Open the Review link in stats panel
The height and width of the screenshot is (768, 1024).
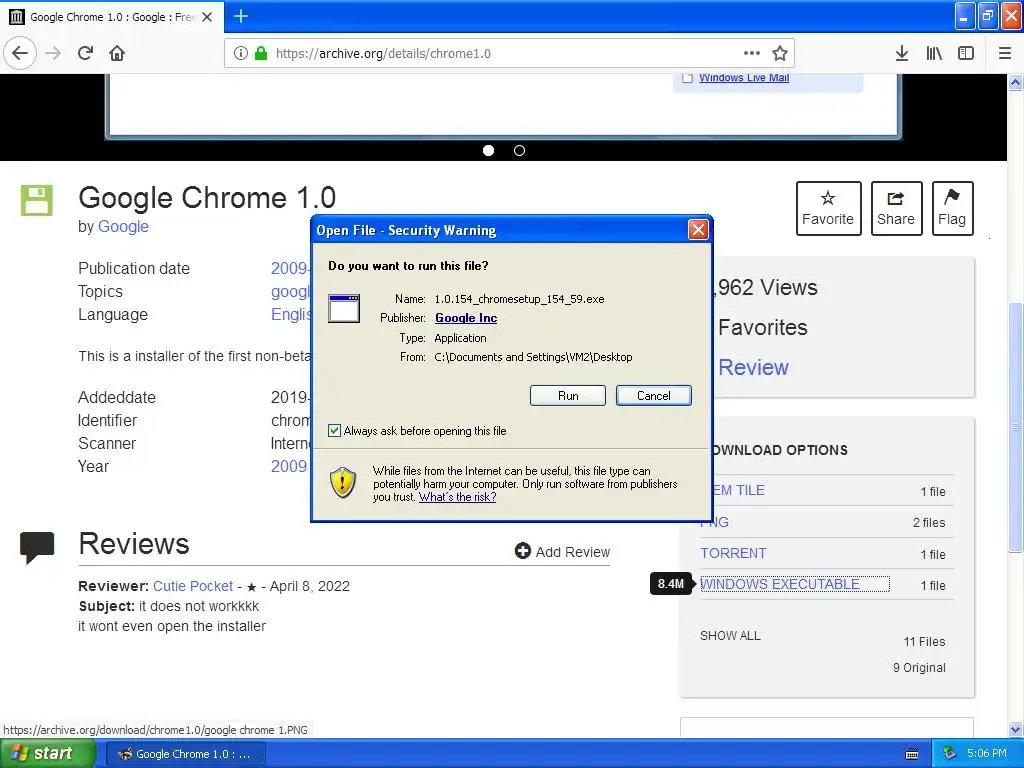(x=754, y=368)
